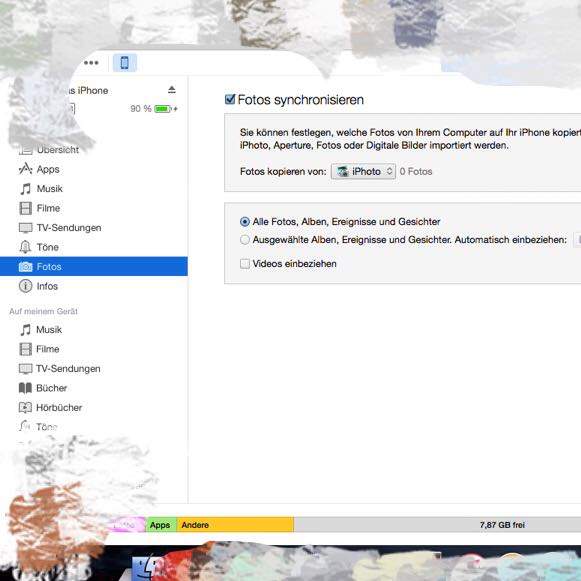581x581 pixels.
Task: Click the battery level indicator icon
Action: (x=163, y=109)
